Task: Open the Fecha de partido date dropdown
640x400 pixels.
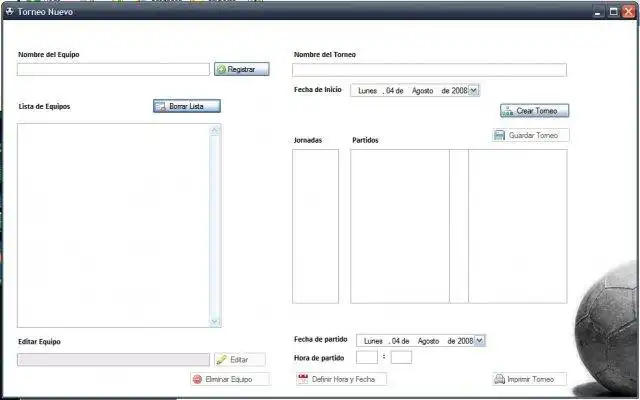Action: tap(480, 340)
